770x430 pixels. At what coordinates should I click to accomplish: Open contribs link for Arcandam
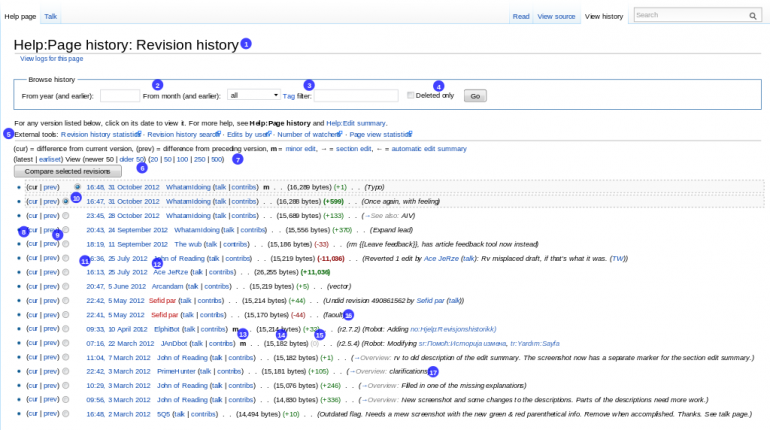[217, 286]
